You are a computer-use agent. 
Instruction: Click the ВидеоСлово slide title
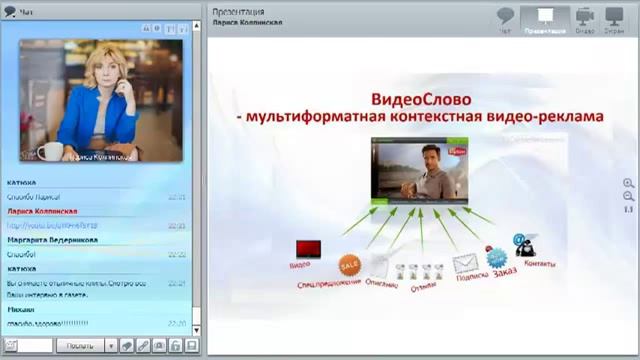point(421,99)
